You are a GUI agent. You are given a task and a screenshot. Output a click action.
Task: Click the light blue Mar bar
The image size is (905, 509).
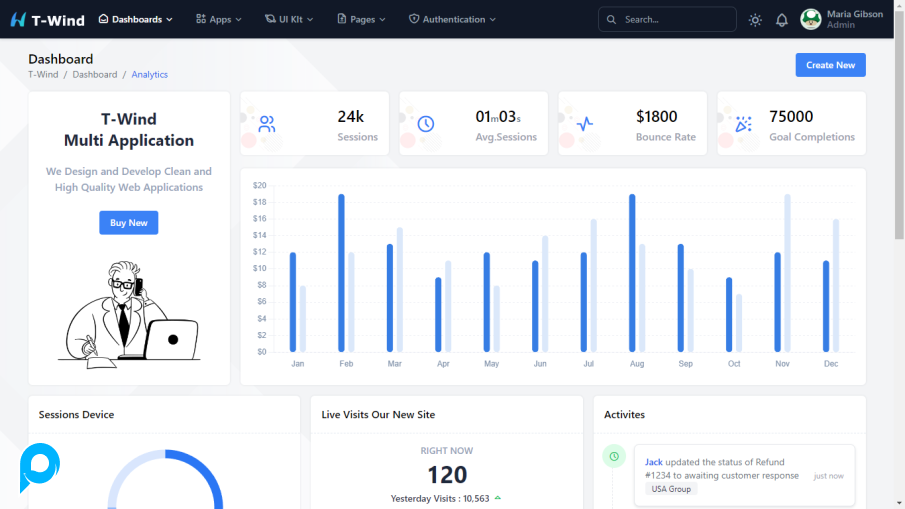click(x=400, y=290)
